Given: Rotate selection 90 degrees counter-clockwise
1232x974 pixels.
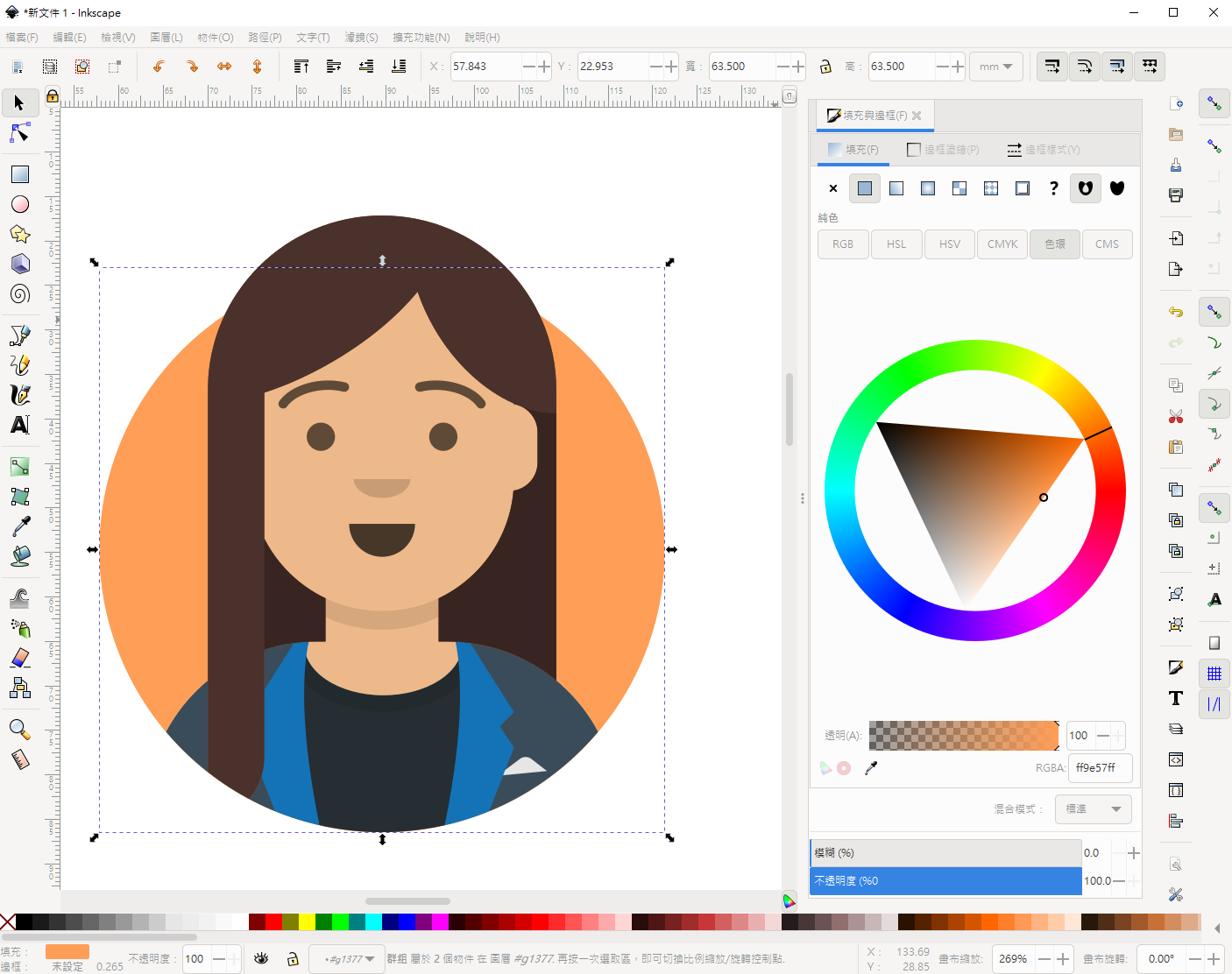Looking at the screenshot, I should (159, 67).
